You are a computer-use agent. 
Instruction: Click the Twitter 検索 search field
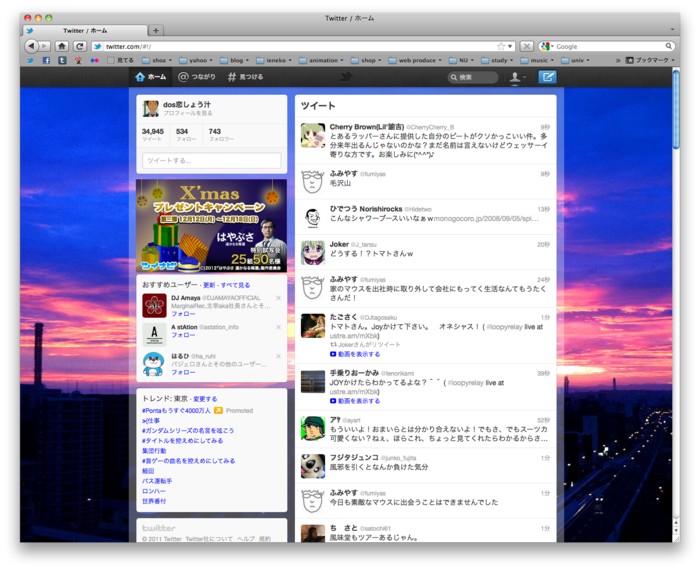click(473, 77)
